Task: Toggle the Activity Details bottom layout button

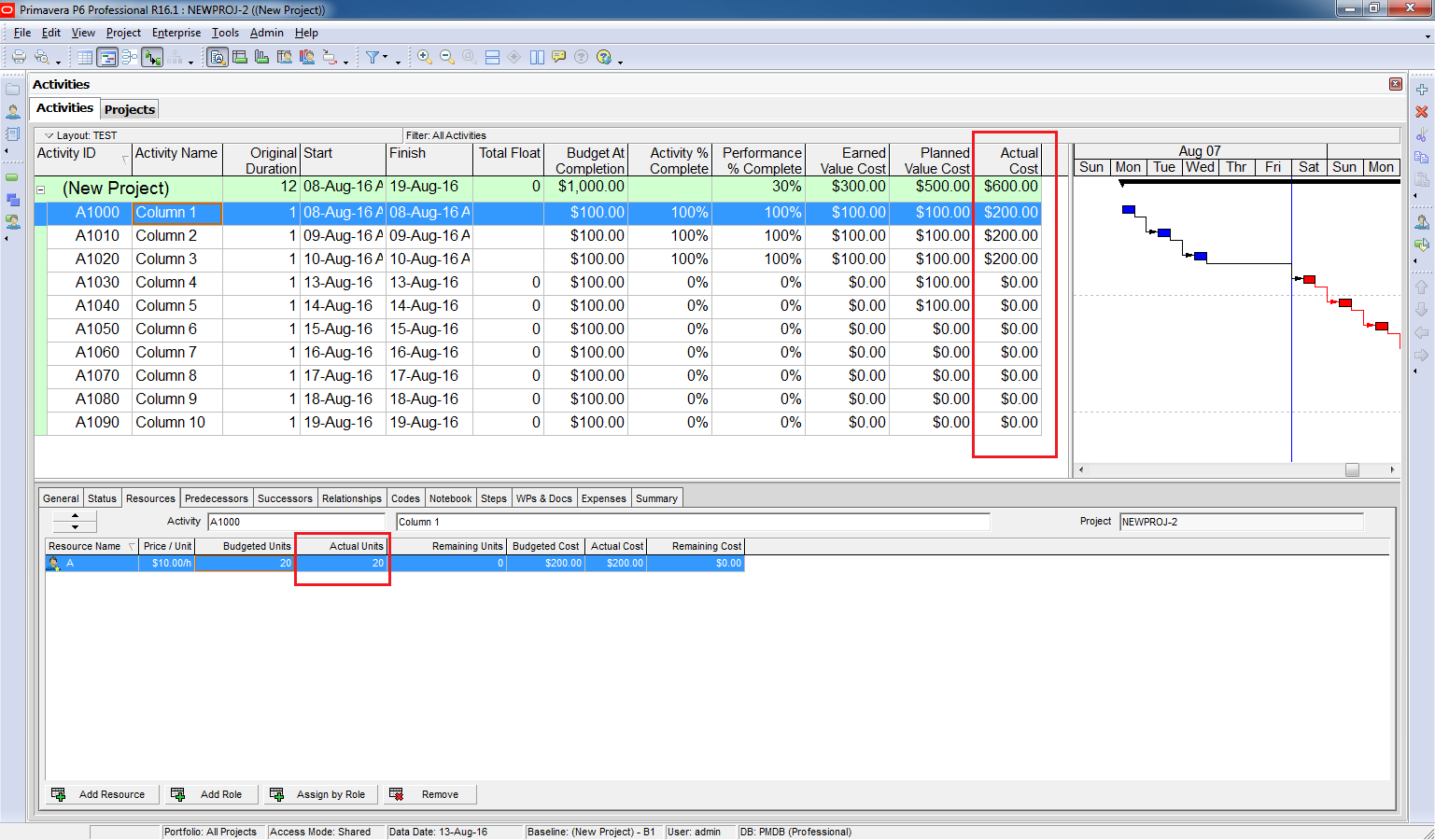Action: [218, 57]
